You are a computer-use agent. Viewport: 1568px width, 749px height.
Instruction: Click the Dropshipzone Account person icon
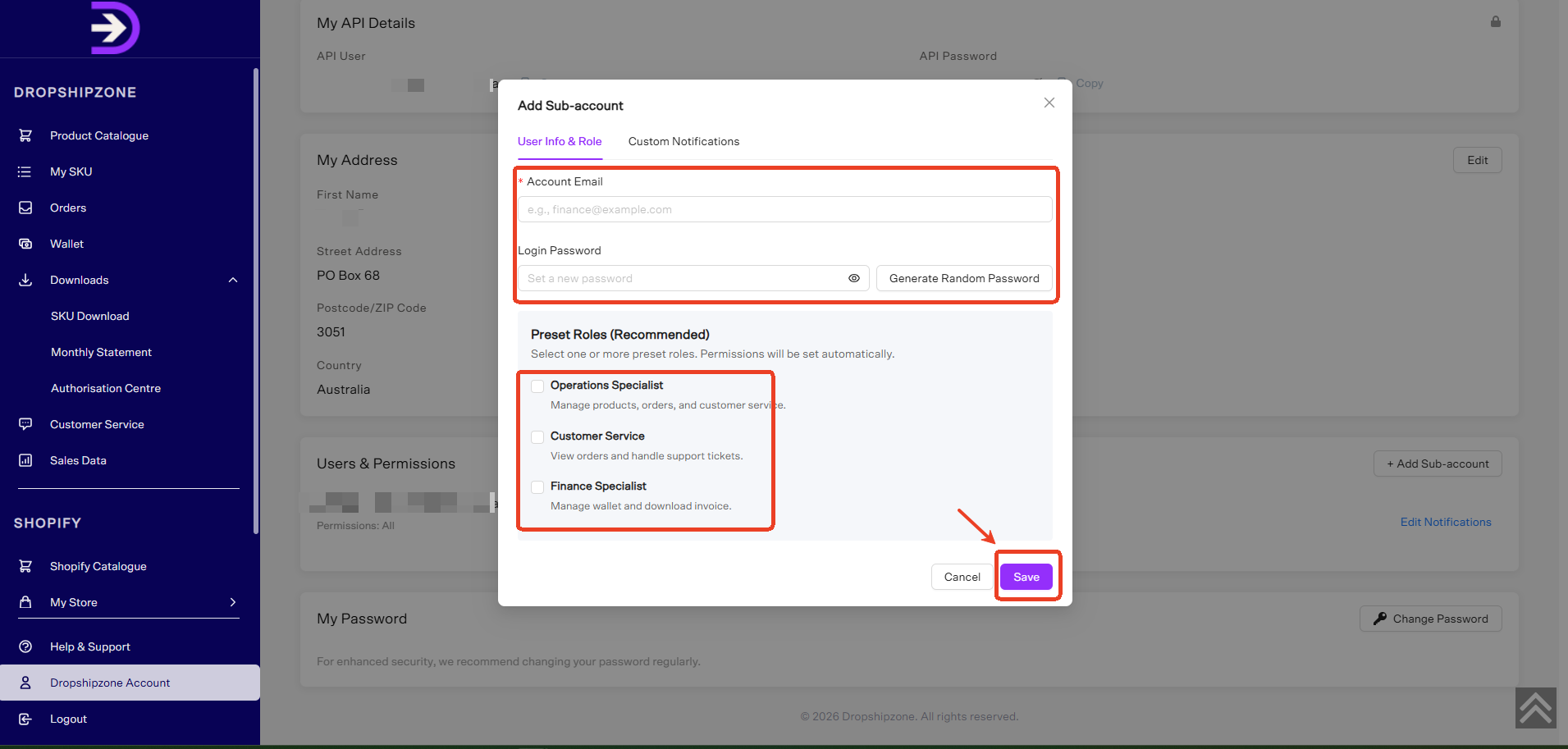25,683
